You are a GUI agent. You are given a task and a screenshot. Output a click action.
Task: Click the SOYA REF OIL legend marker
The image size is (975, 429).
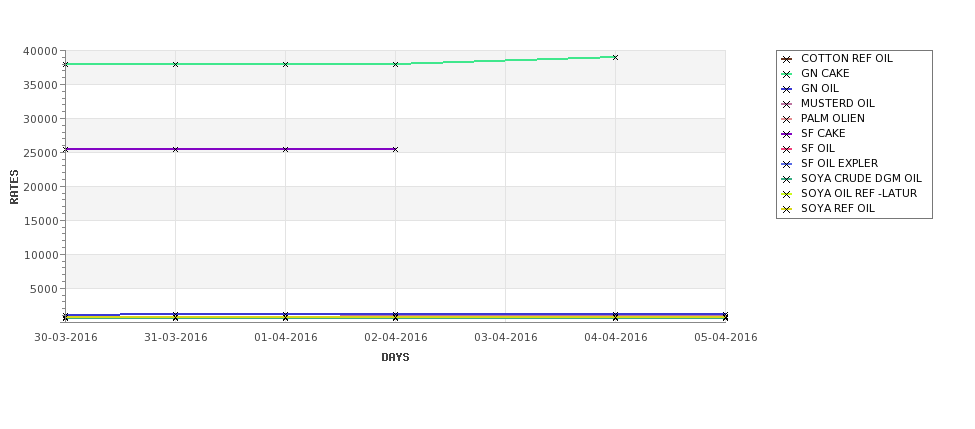click(786, 210)
